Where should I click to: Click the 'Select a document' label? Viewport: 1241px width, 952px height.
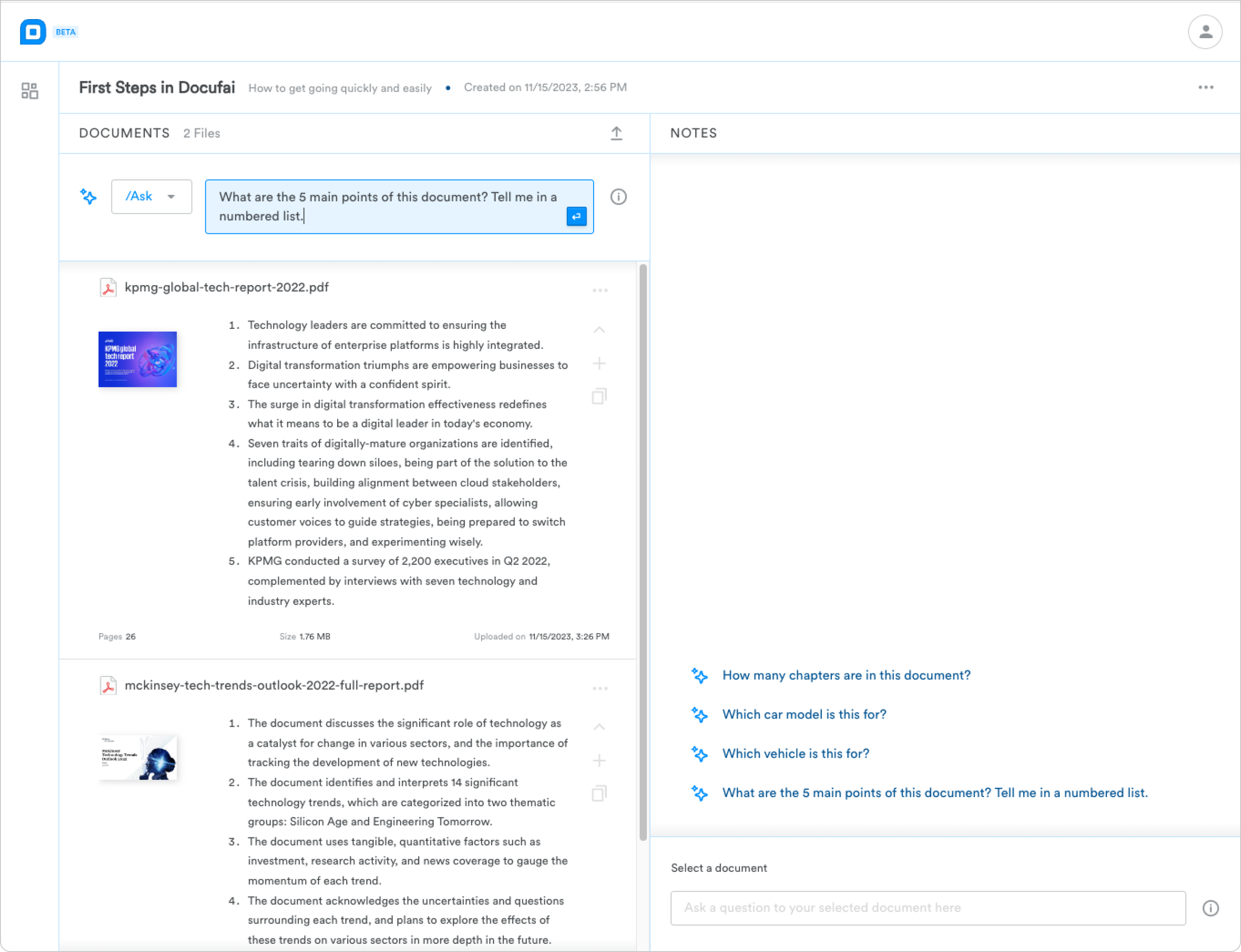point(719,868)
